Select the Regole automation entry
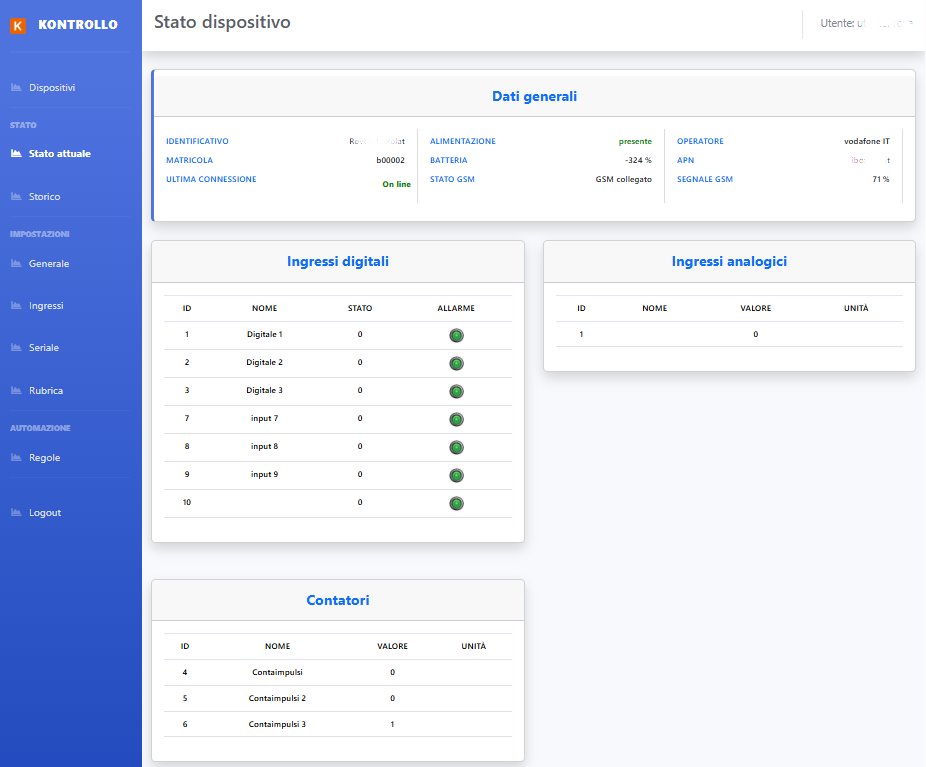The image size is (926, 767). tap(44, 458)
